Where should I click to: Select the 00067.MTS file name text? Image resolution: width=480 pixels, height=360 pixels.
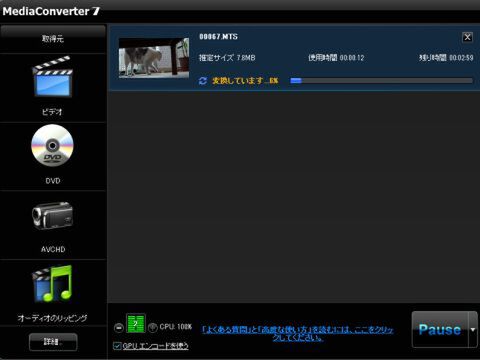[218, 37]
